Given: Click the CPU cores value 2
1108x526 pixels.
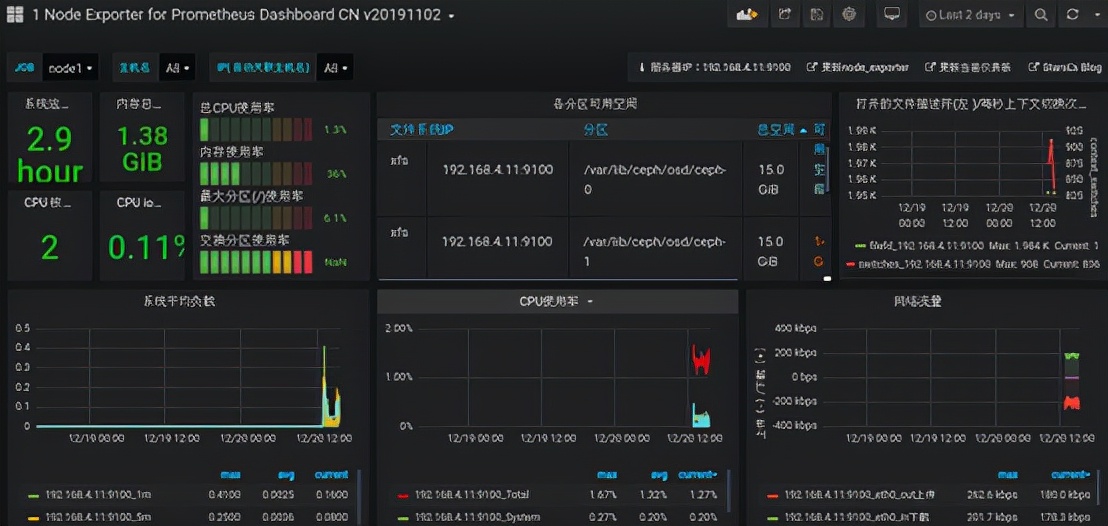Looking at the screenshot, I should (x=49, y=248).
